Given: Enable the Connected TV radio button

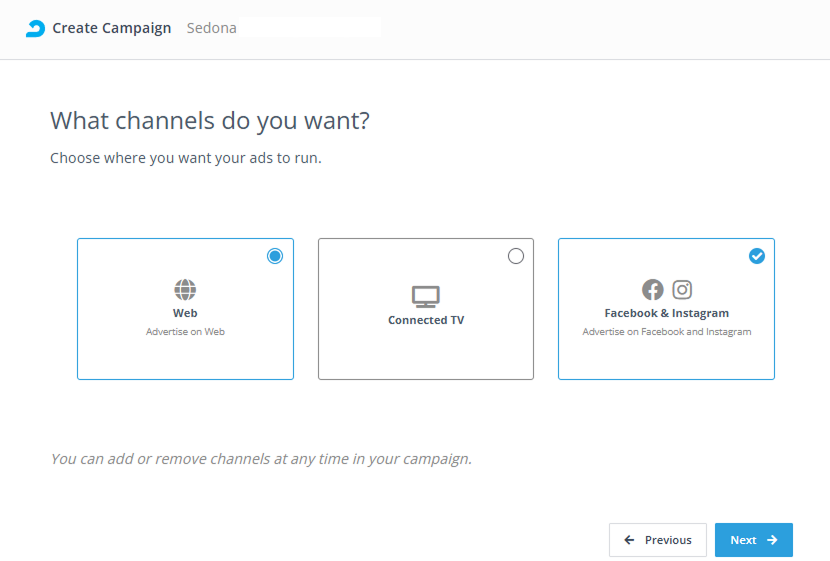Looking at the screenshot, I should tap(516, 256).
